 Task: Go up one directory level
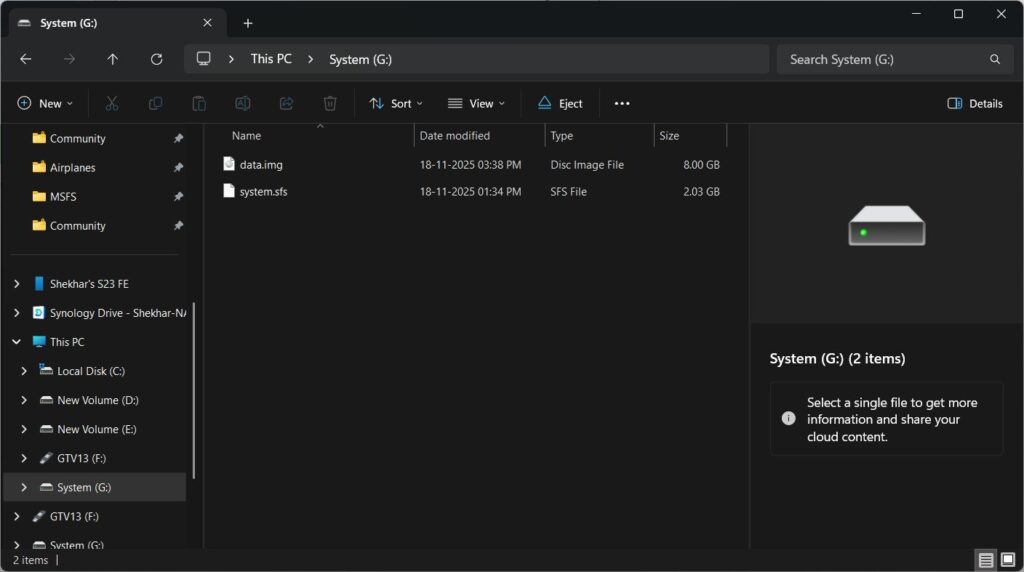point(112,59)
